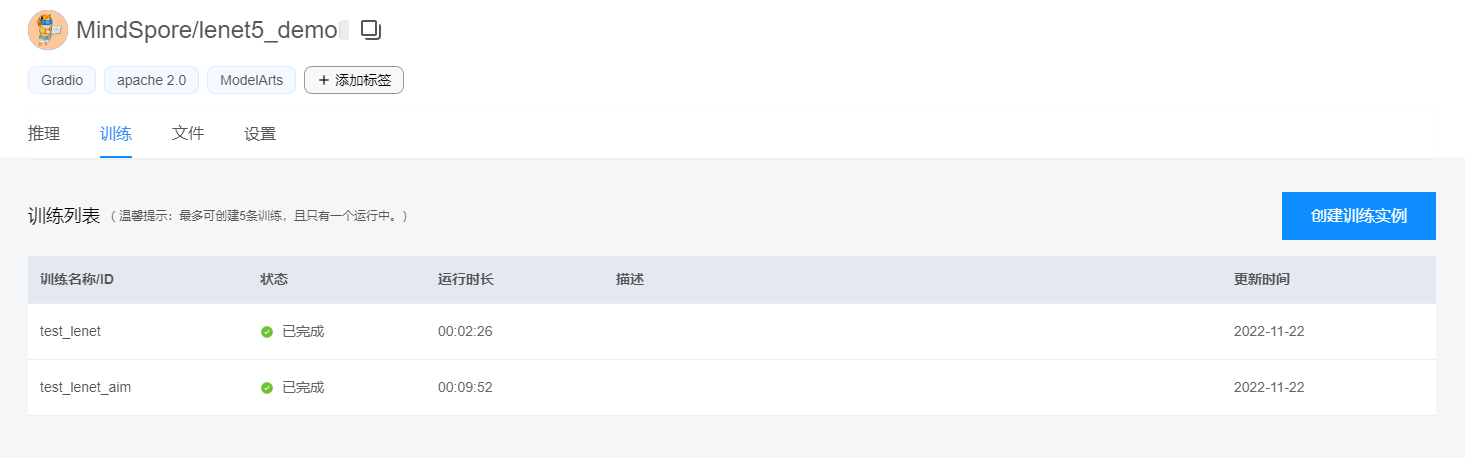Select the Gradio tag

click(x=62, y=80)
